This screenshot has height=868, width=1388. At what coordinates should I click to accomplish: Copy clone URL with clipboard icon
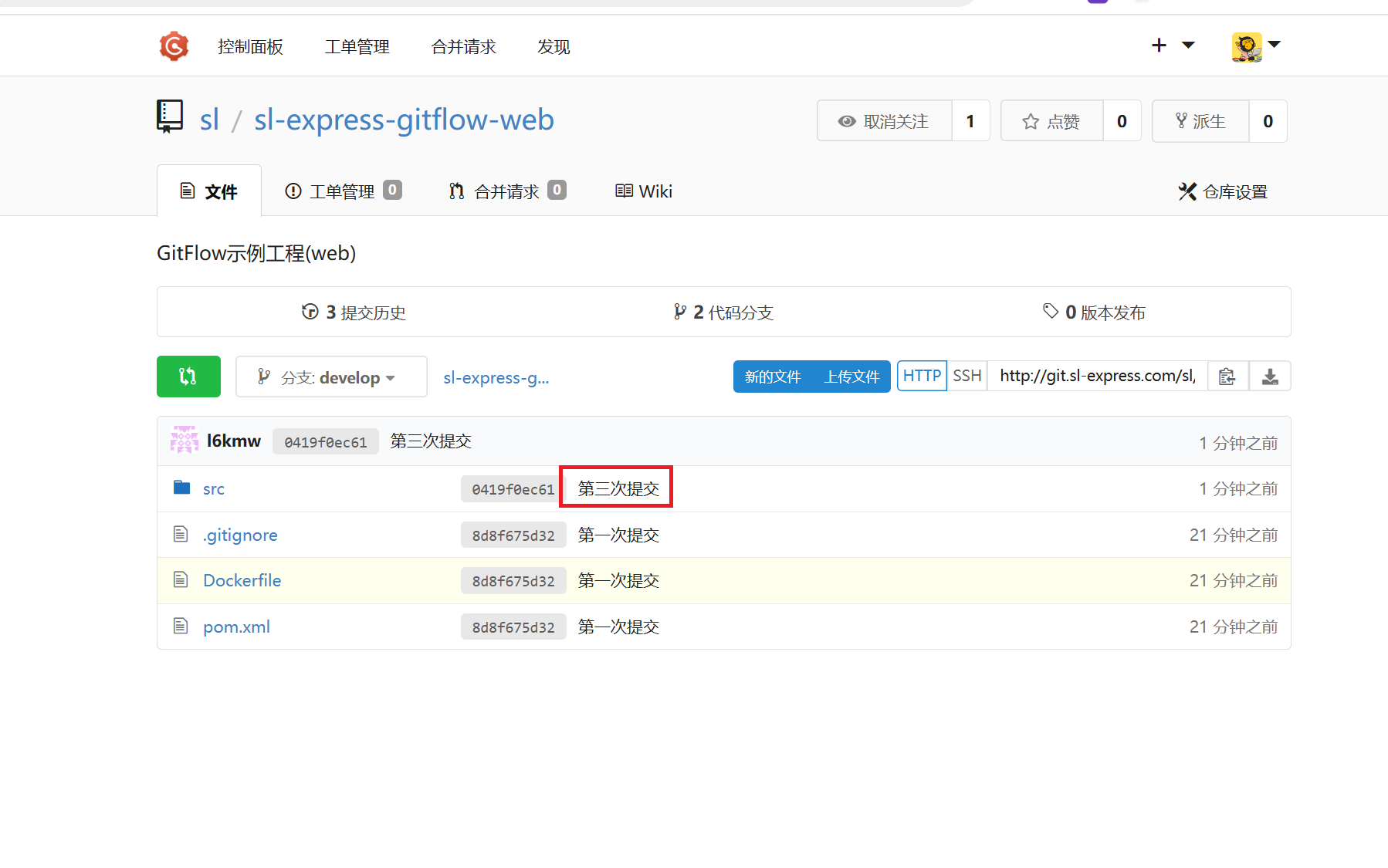(x=1227, y=376)
